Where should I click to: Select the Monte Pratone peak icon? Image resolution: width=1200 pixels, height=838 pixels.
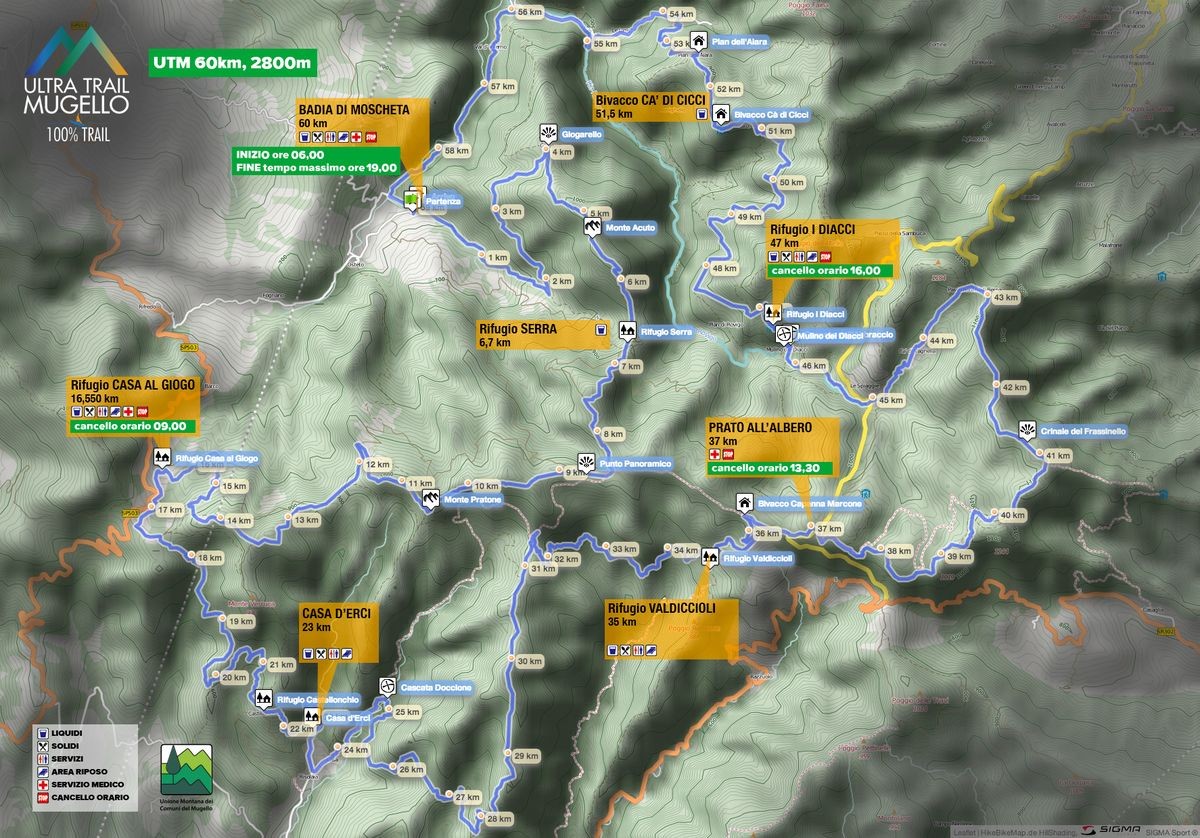click(429, 498)
